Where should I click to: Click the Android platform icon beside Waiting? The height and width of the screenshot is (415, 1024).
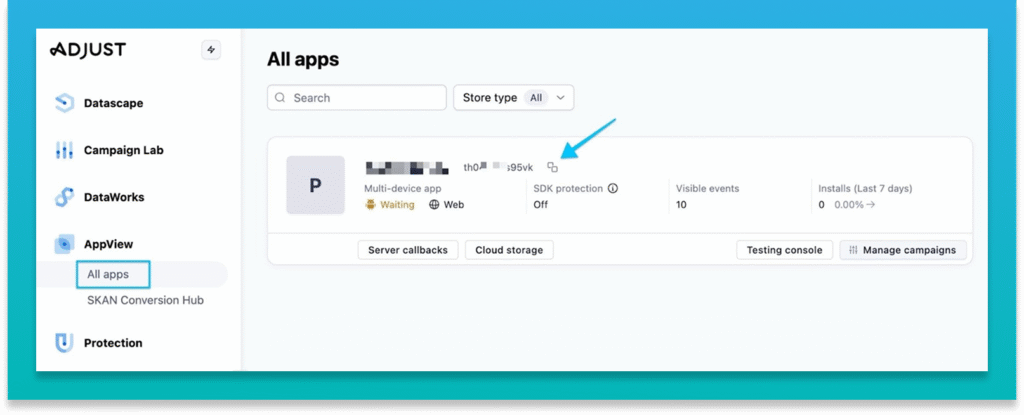point(370,205)
